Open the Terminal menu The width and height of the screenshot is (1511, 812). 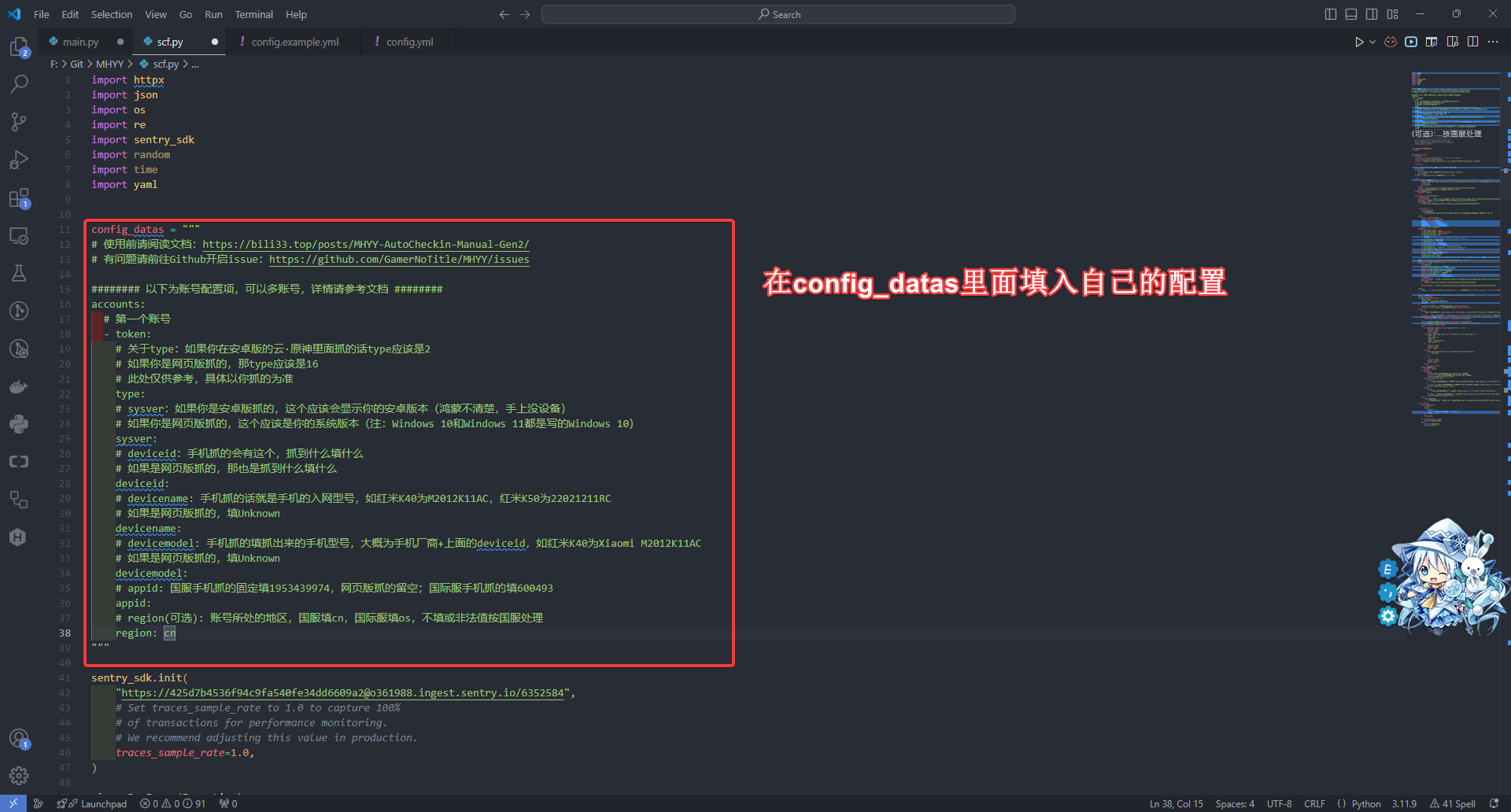click(253, 14)
